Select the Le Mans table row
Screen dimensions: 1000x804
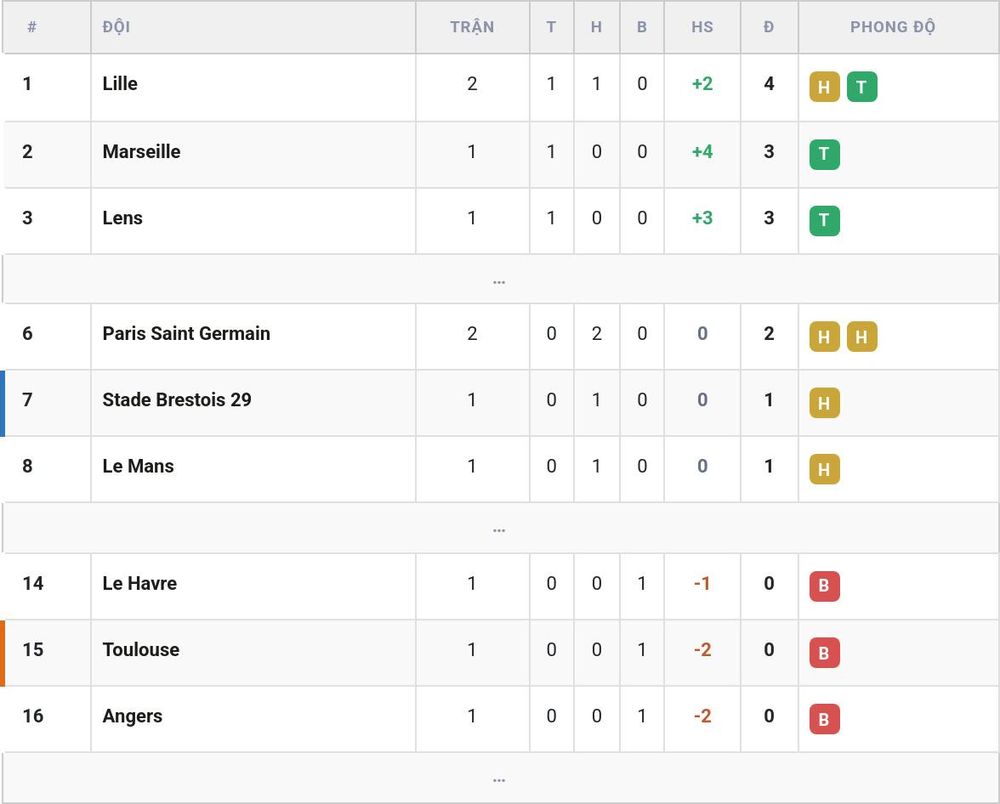(499, 469)
